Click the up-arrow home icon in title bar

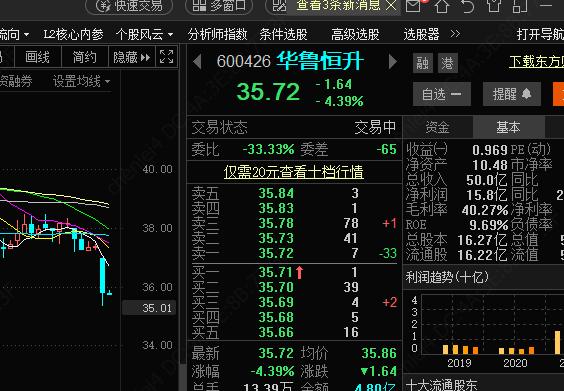click(442, 6)
